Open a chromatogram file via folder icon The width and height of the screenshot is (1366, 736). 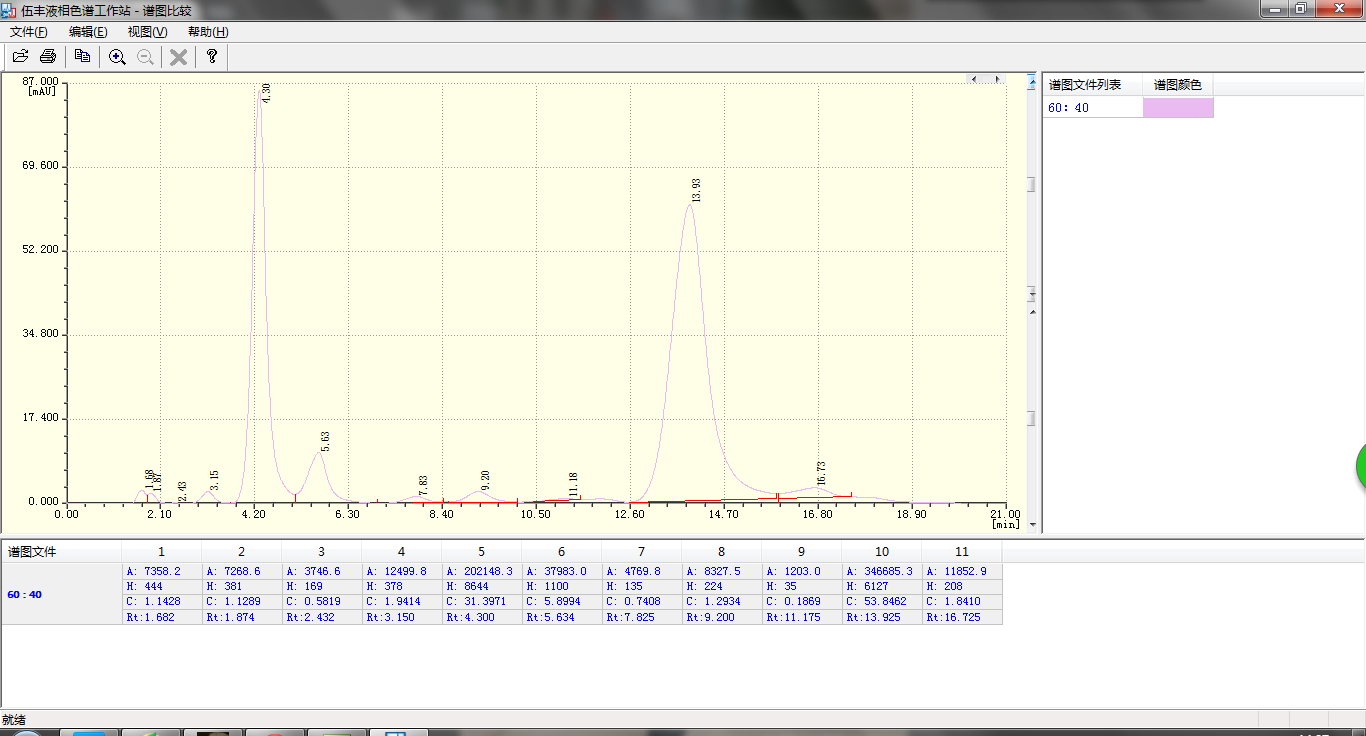(20, 57)
